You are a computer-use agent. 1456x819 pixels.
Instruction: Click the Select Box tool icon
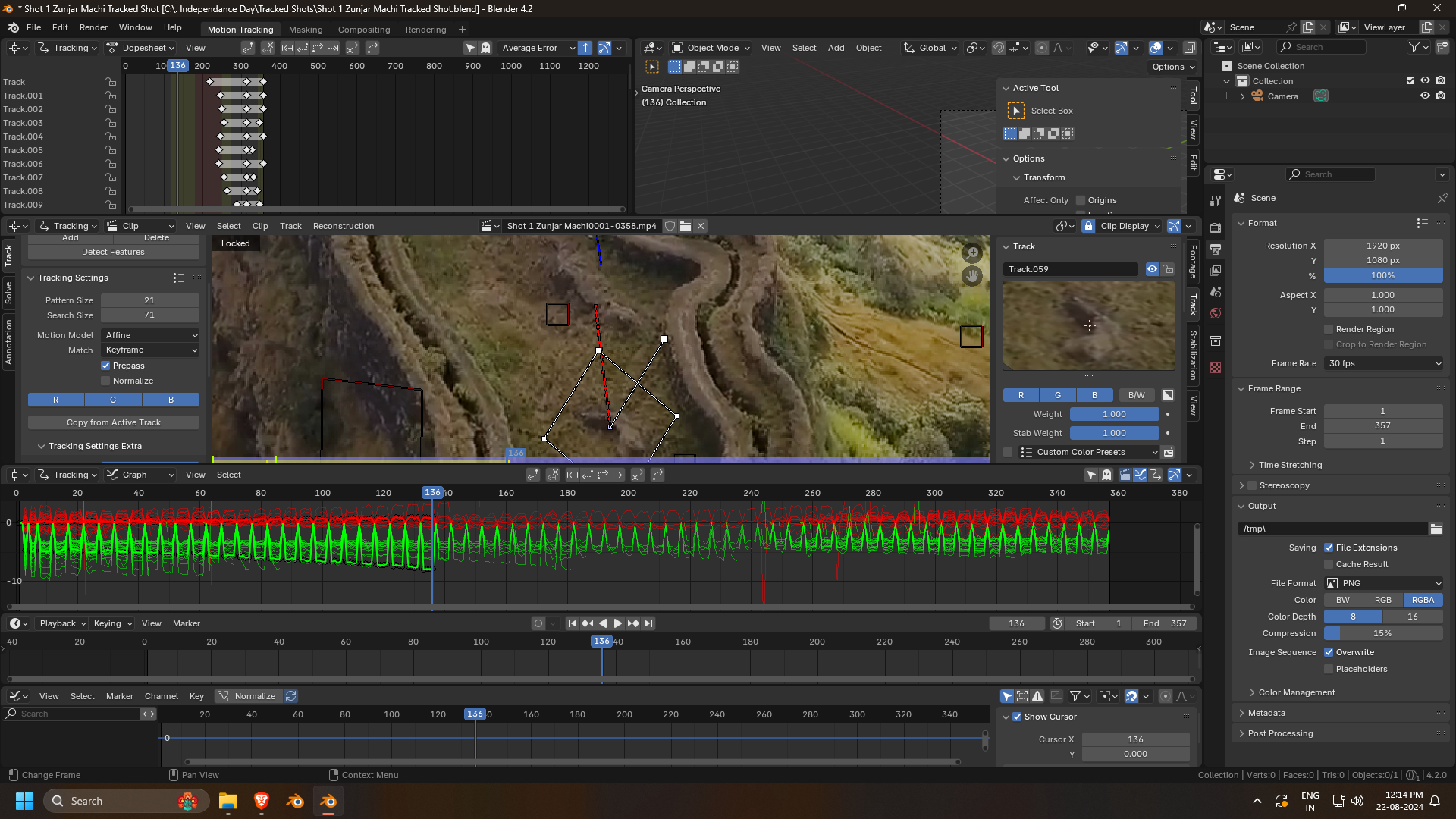(1016, 111)
